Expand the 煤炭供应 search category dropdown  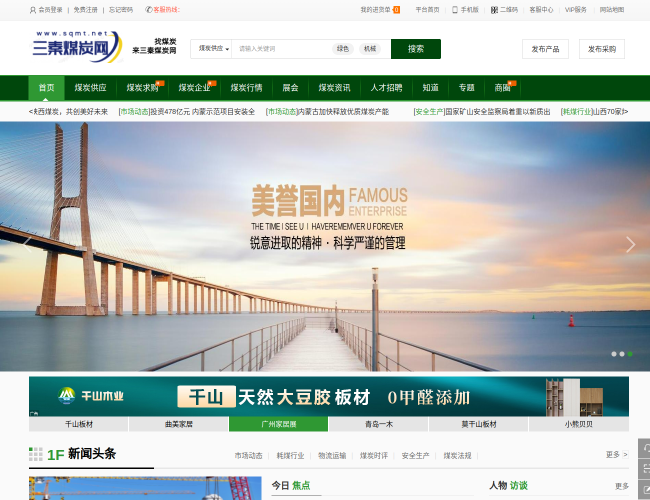pyautogui.click(x=213, y=49)
